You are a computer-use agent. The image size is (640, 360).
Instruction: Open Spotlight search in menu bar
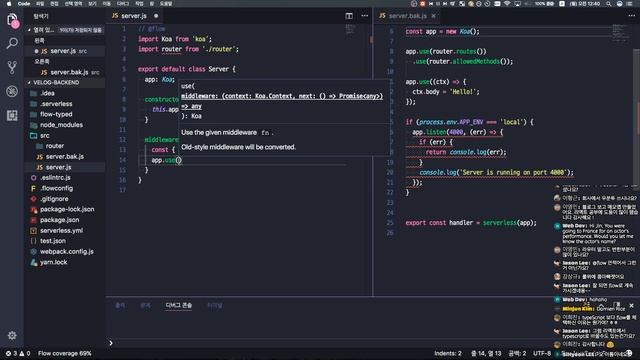[609, 4]
